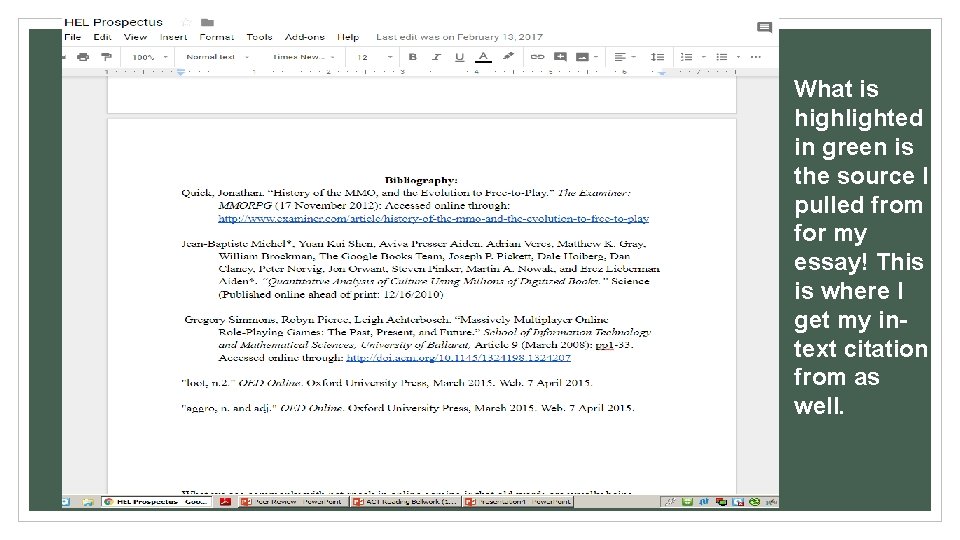Open the Help menu

[x=348, y=37]
